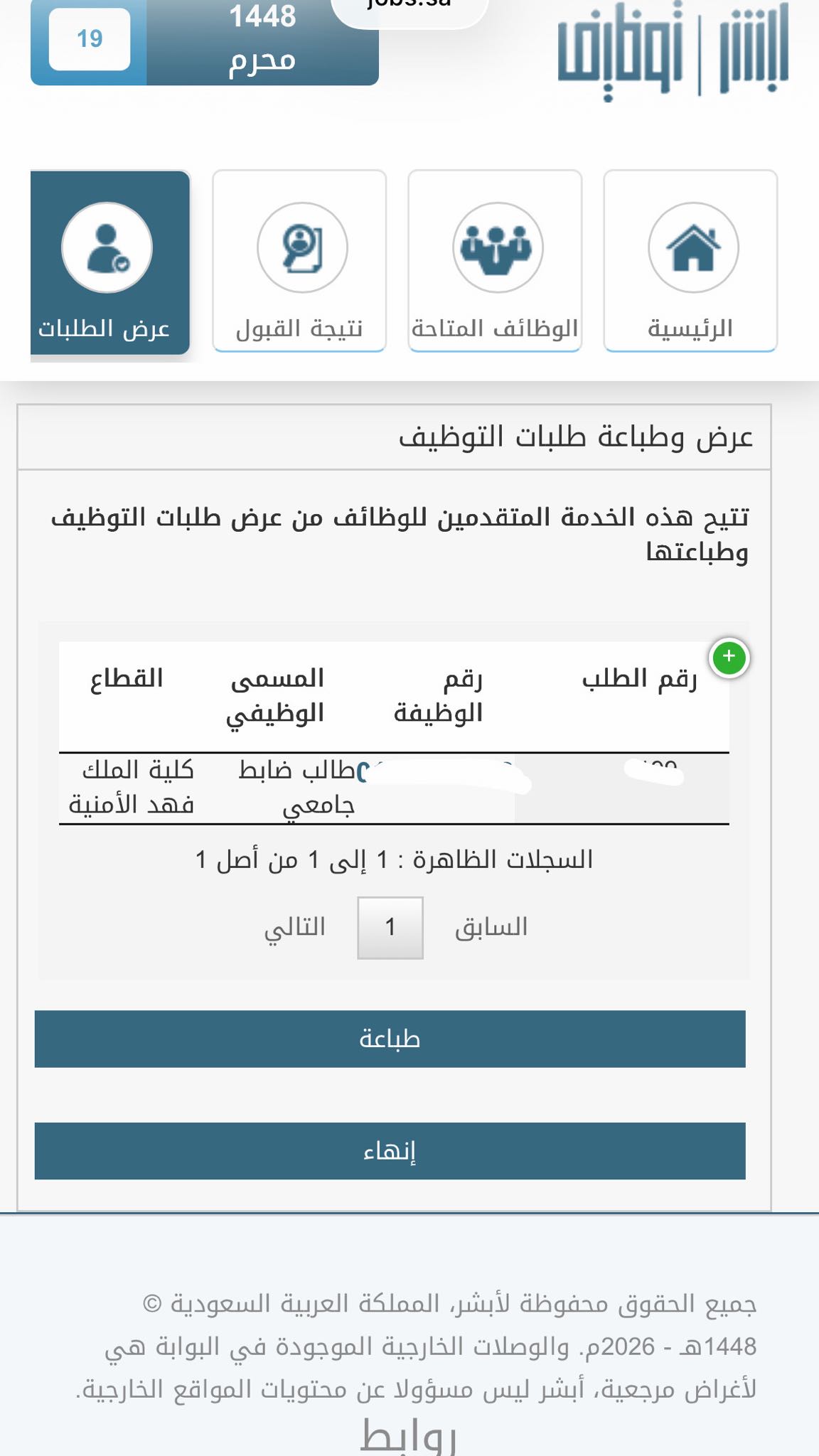The height and width of the screenshot is (1456, 819).
Task: Select page number 1 box
Action: 390,928
